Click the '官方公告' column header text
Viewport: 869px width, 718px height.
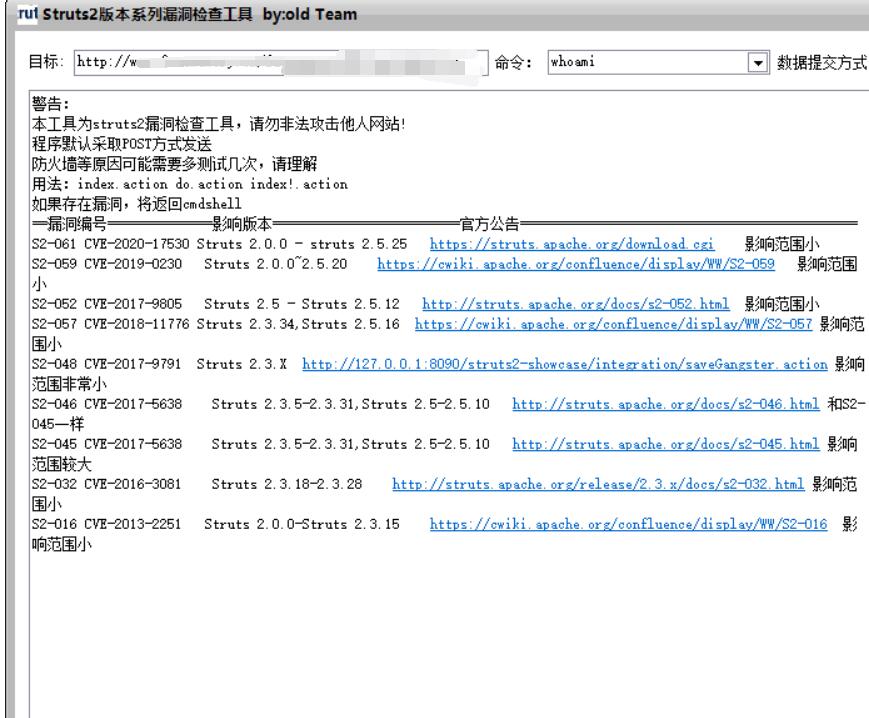489,224
